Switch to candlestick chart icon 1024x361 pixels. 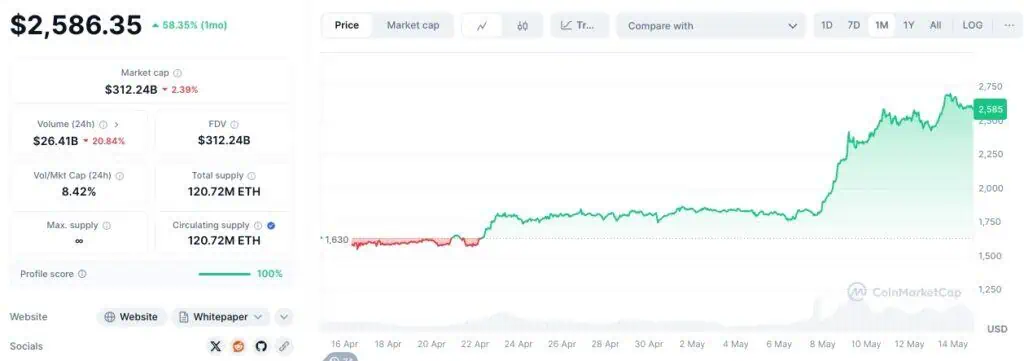(522, 25)
